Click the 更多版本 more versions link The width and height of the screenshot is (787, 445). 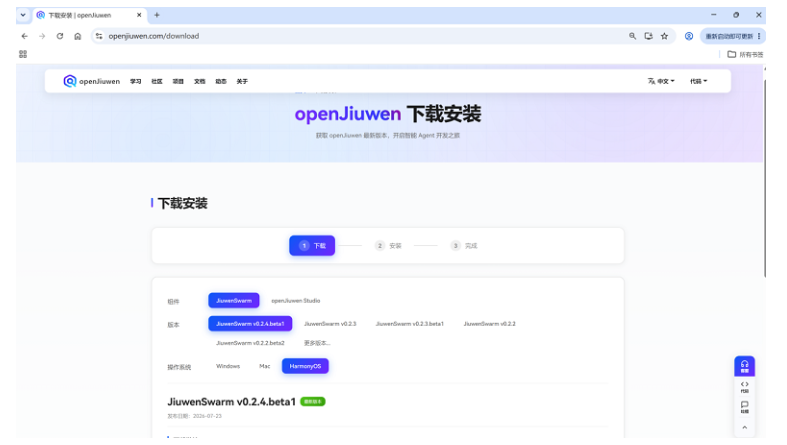(x=317, y=343)
